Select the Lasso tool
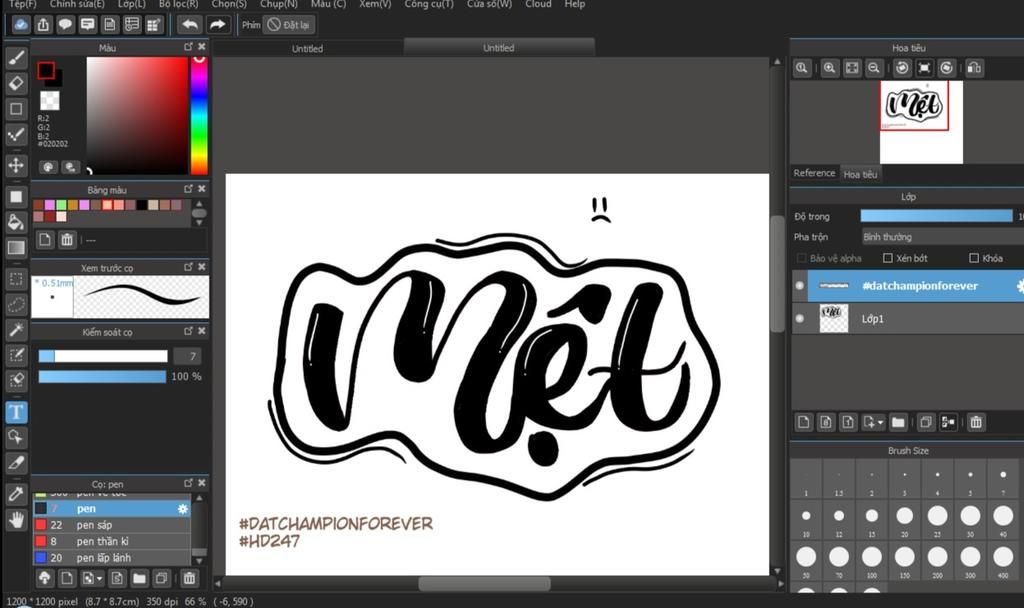 [x=16, y=304]
